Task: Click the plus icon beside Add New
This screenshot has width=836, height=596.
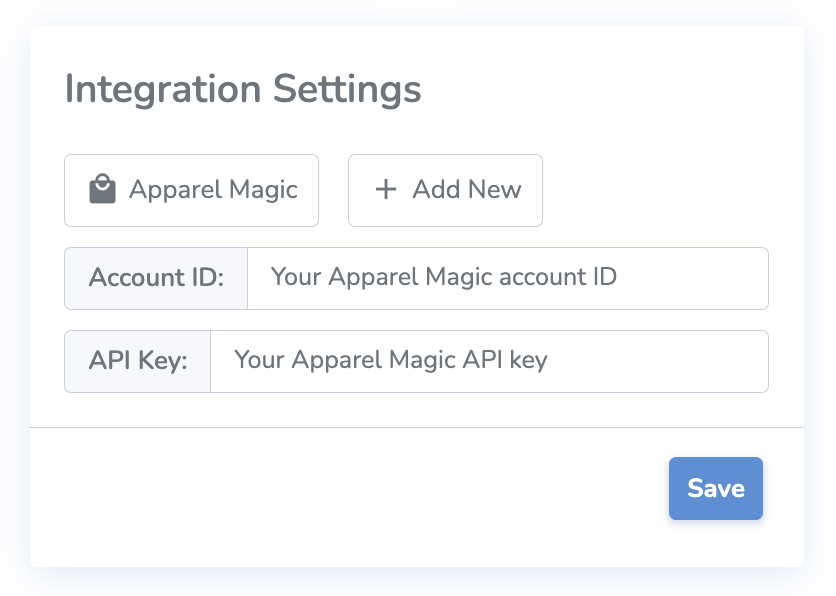Action: pos(385,190)
